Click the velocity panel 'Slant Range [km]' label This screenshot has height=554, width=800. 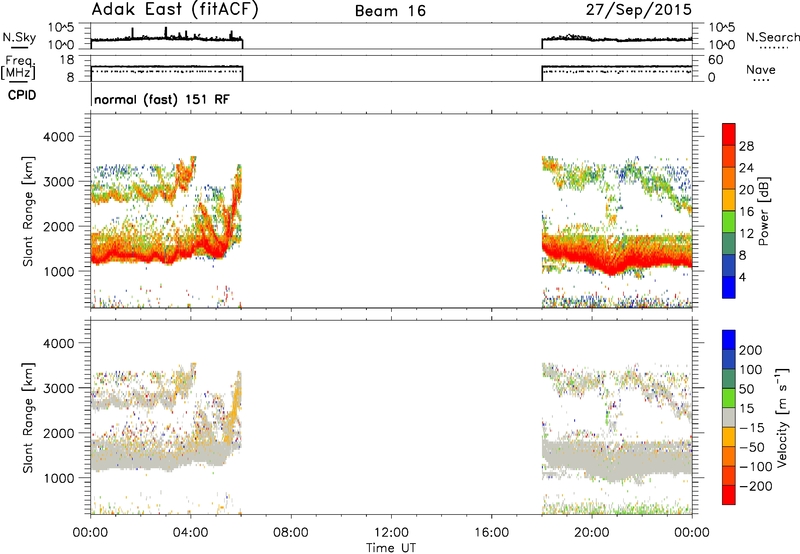(x=28, y=418)
